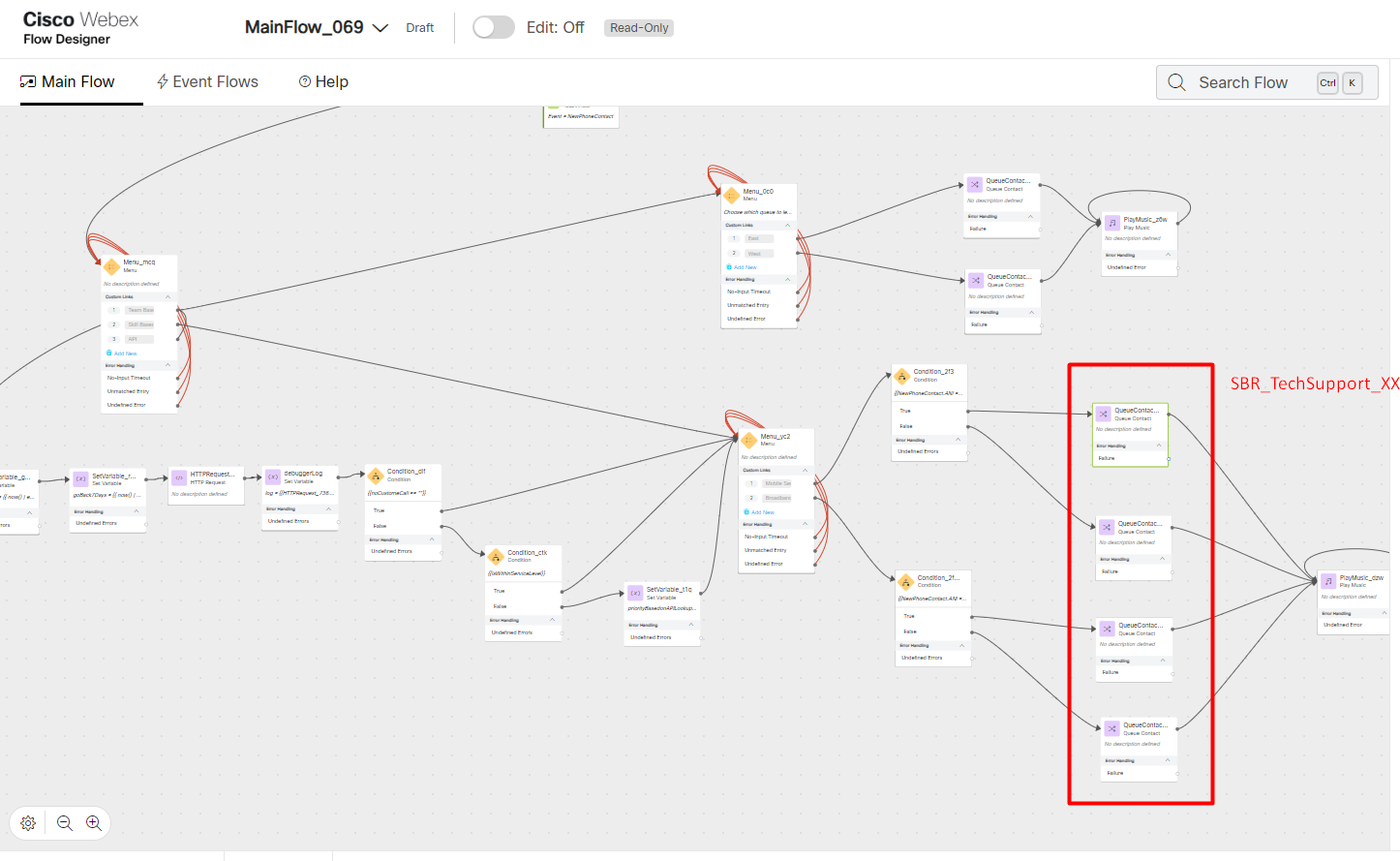The height and width of the screenshot is (861, 1400).
Task: Click the Cisco Webex Flow Designer logo
Action: [x=80, y=28]
